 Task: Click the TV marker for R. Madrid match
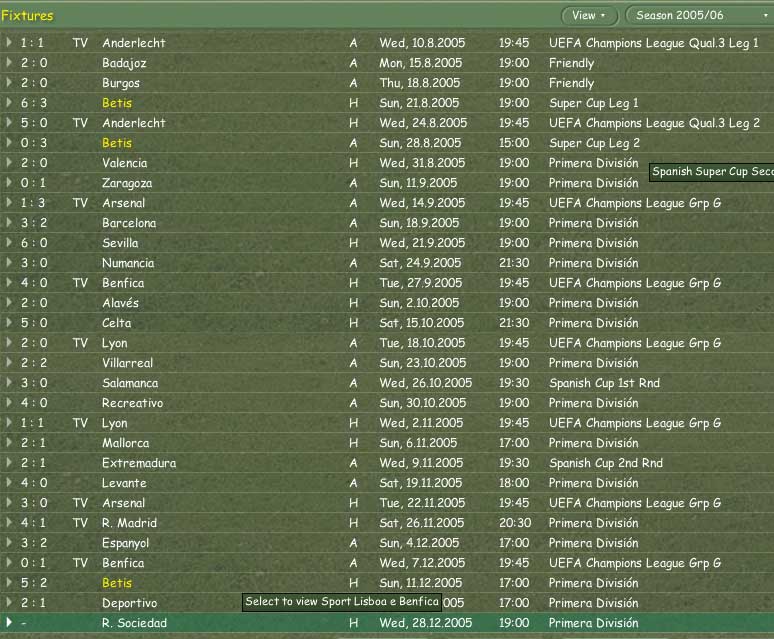[80, 523]
